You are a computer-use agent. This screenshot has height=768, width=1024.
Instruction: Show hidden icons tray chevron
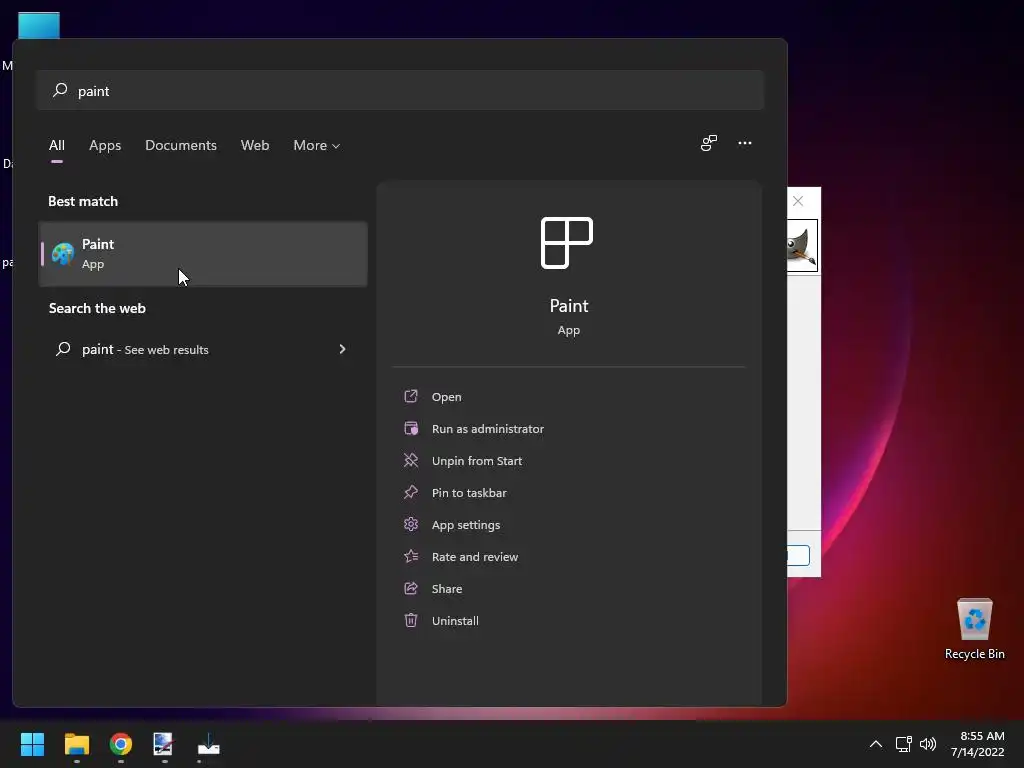tap(876, 744)
